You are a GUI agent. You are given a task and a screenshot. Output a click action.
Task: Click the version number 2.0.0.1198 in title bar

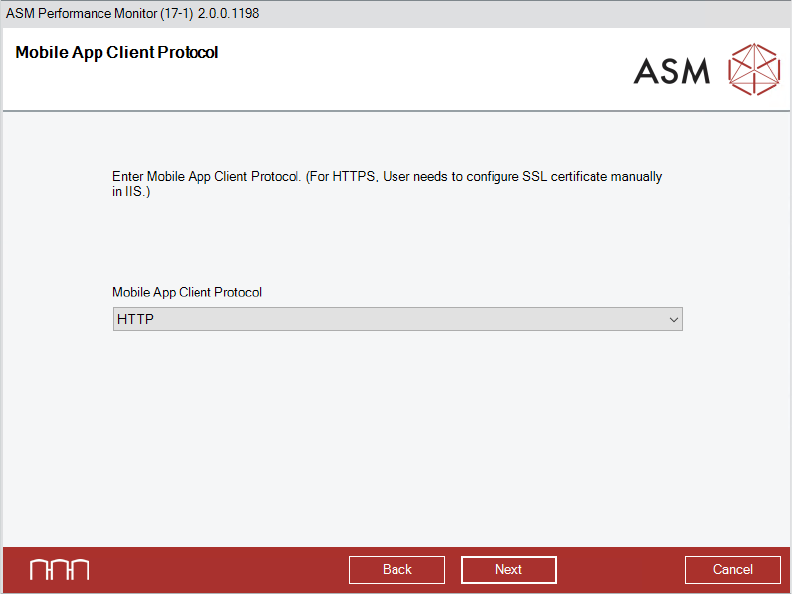(228, 14)
